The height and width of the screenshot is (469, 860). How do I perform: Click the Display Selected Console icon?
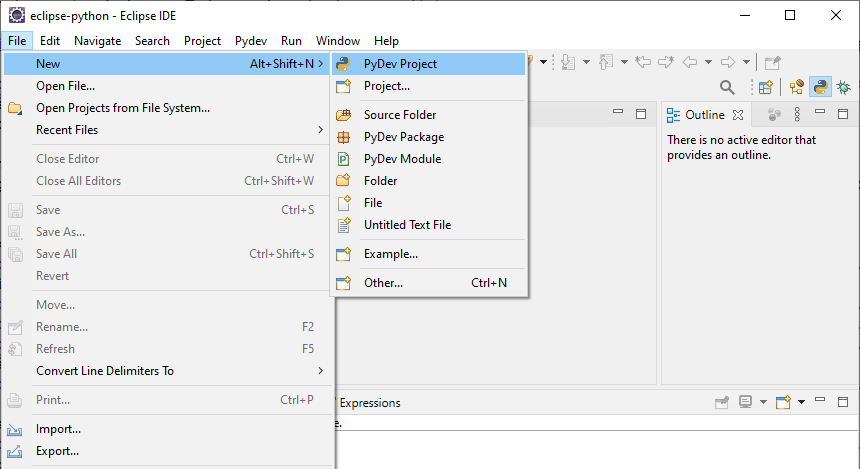coord(745,402)
